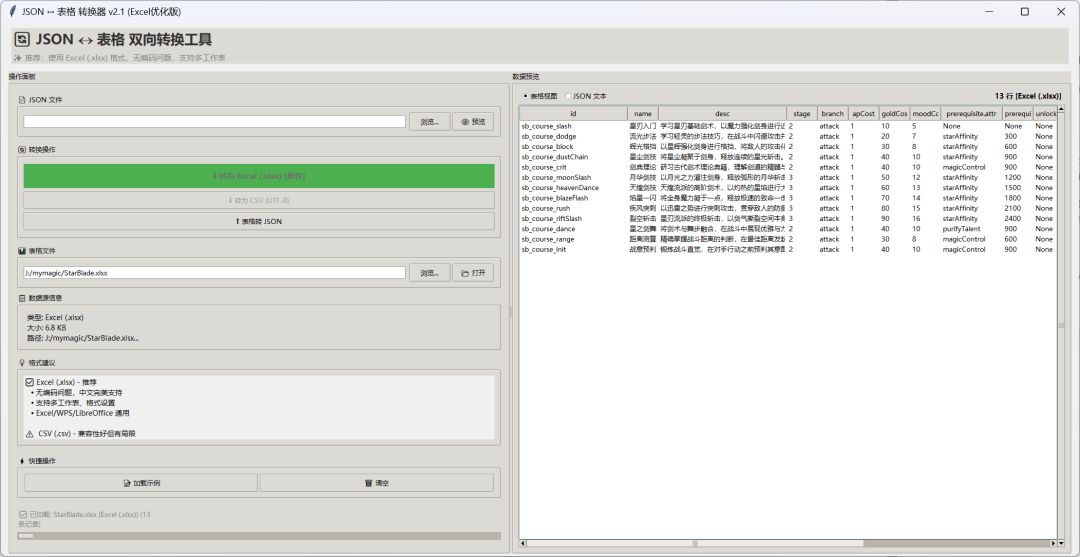This screenshot has width=1080, height=557.
Task: Select the sb_course_block row
Action: [788, 147]
